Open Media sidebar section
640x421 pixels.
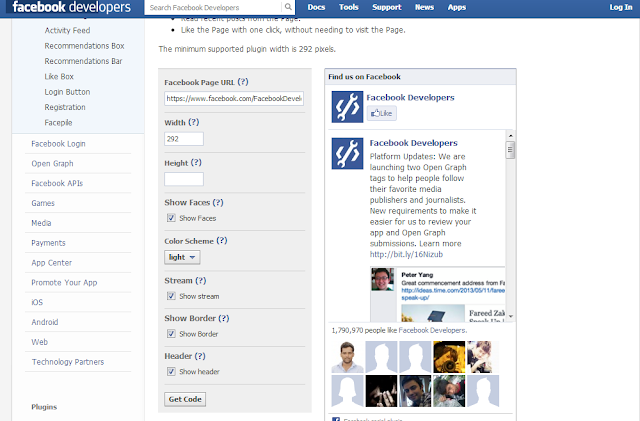click(41, 223)
